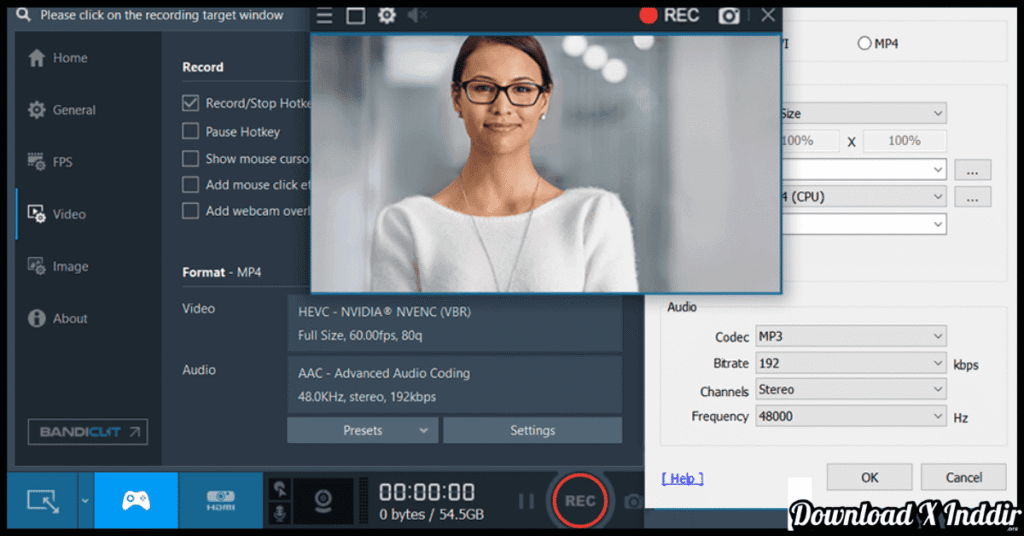The image size is (1024, 536).
Task: Click the muted speaker icon in overlay bar
Action: 418,15
